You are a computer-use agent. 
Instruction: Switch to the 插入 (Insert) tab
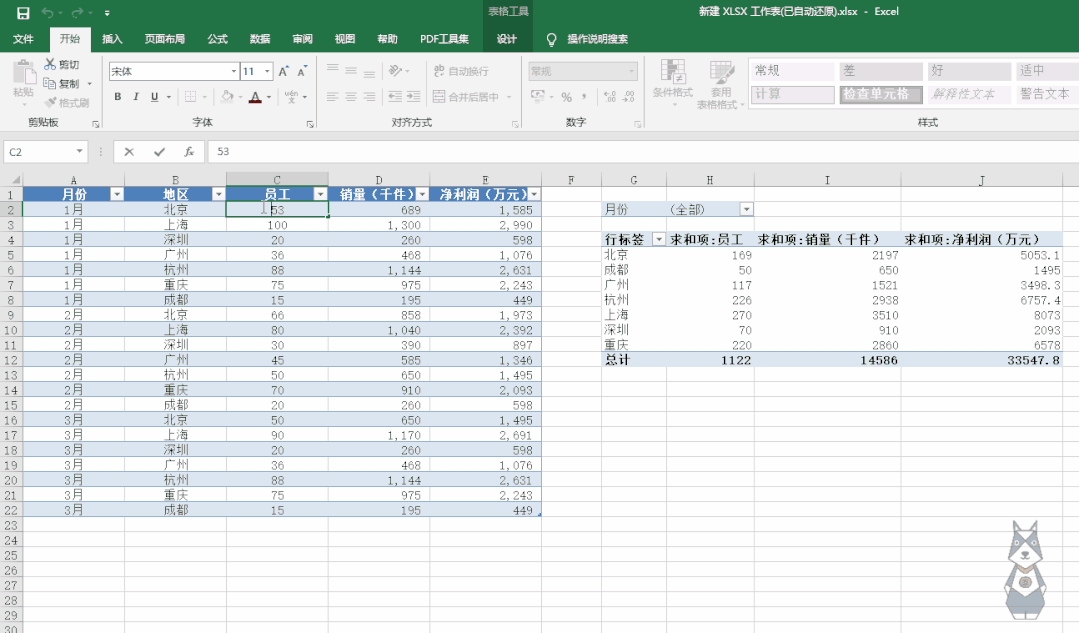[112, 39]
